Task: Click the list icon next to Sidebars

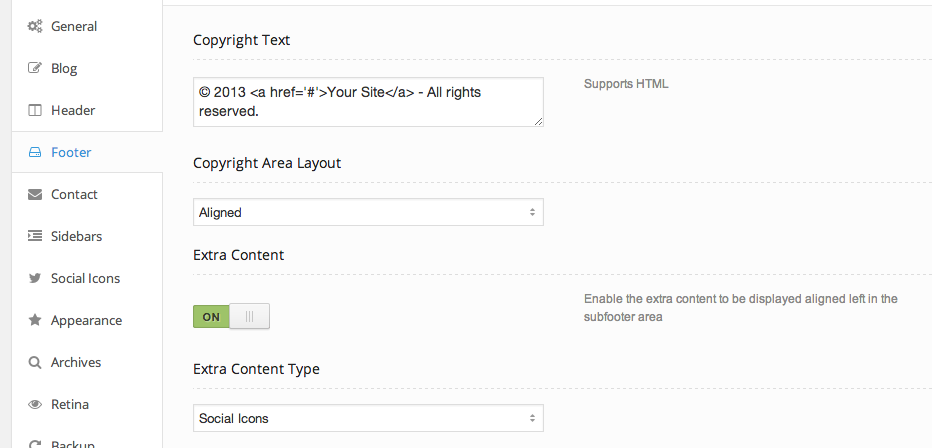Action: coord(35,237)
